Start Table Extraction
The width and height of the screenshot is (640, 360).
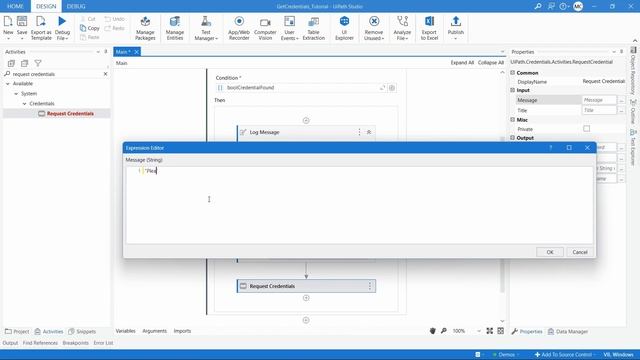tap(313, 28)
